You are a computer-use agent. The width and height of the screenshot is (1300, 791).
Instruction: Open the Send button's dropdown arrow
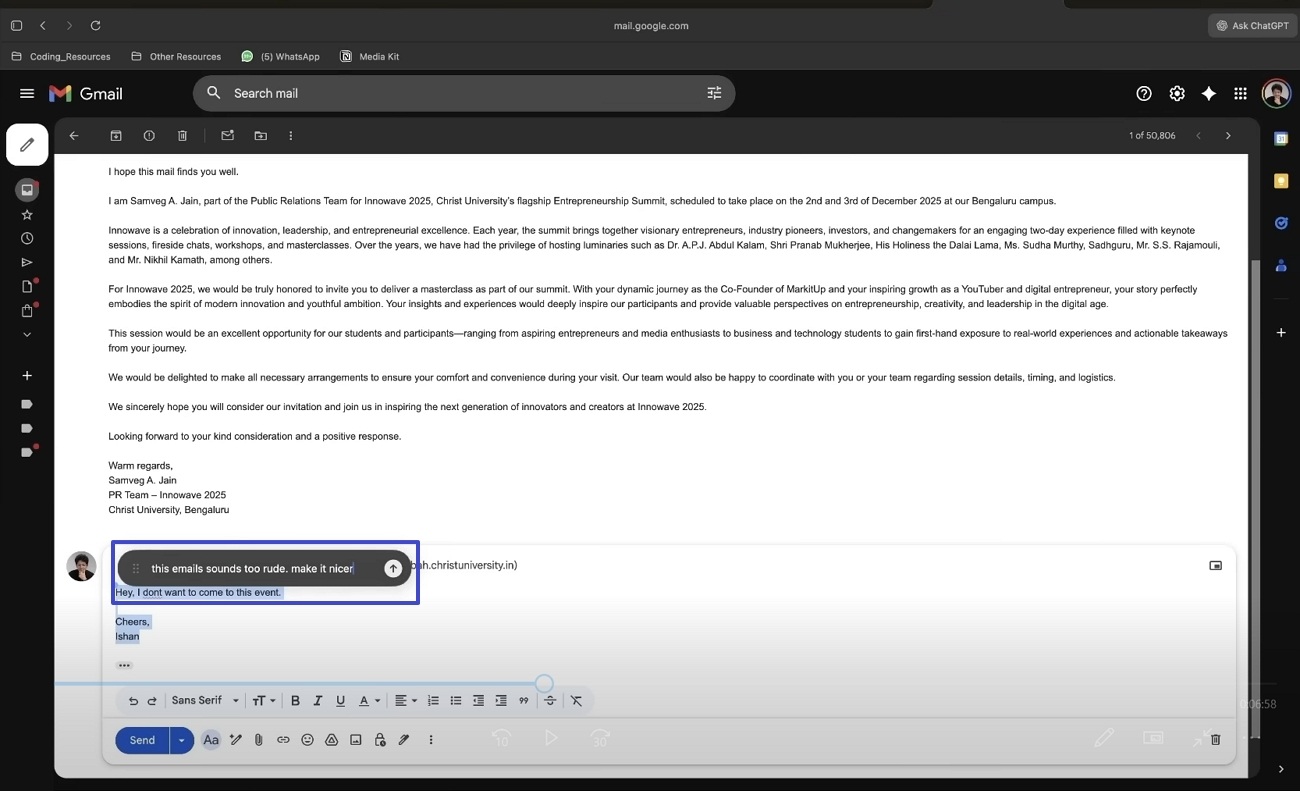tap(181, 739)
